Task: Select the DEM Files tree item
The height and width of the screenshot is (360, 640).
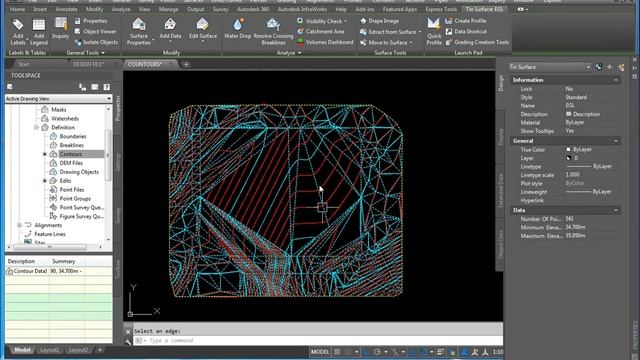Action: pyautogui.click(x=71, y=163)
